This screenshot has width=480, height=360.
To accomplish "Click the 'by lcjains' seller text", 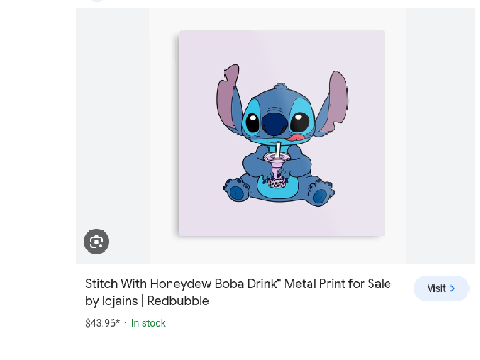I will click(112, 301).
